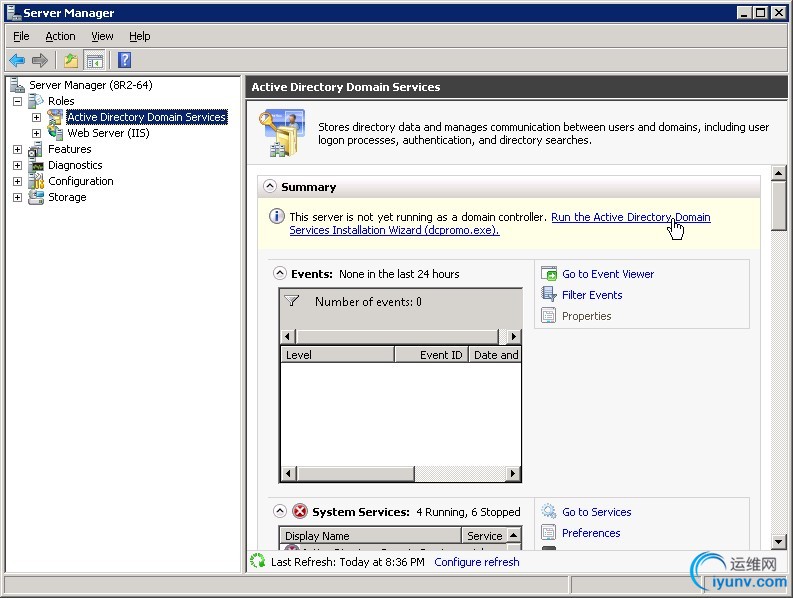Click the Go to Event Viewer icon
The width and height of the screenshot is (793, 598).
click(x=549, y=274)
